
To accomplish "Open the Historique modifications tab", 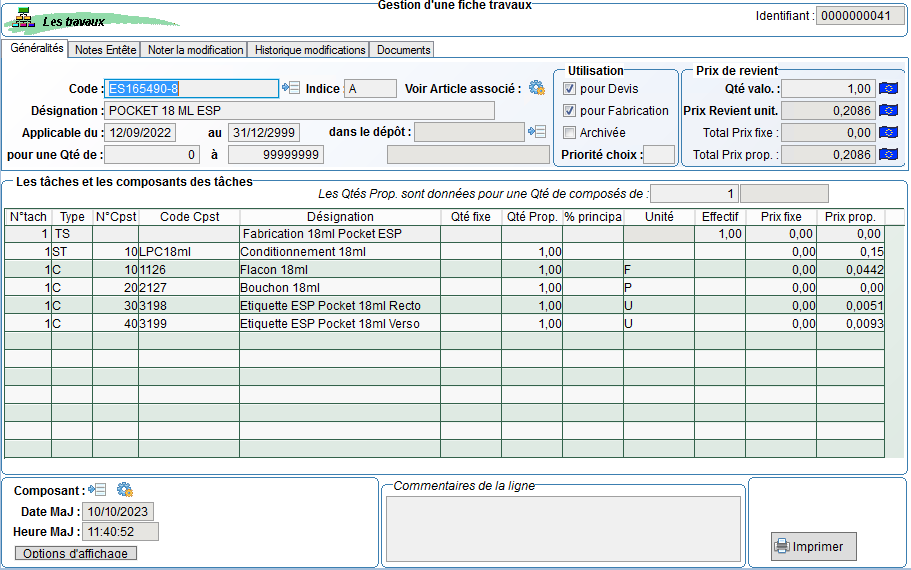I will [x=309, y=50].
